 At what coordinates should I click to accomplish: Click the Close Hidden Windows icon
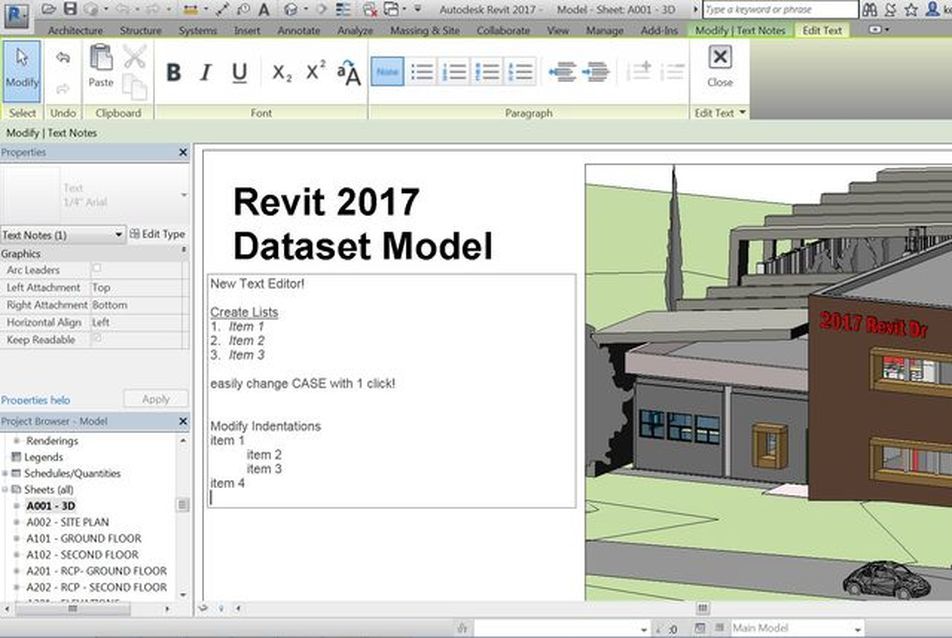[x=370, y=9]
